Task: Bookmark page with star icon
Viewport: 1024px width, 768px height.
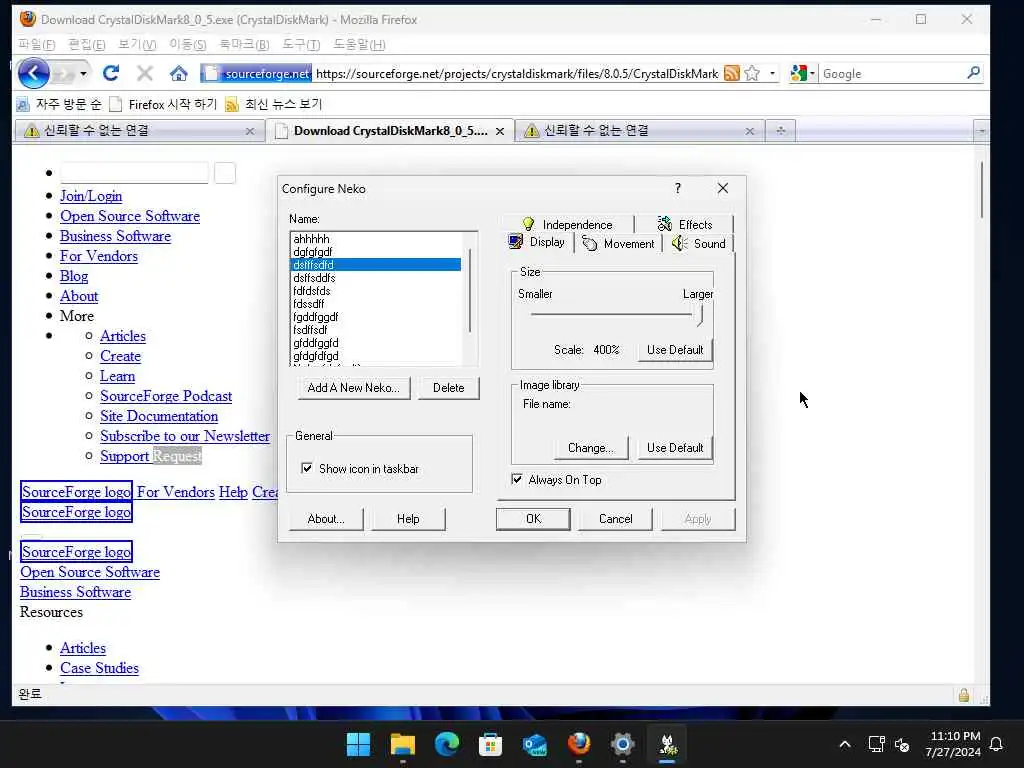Action: tap(752, 73)
